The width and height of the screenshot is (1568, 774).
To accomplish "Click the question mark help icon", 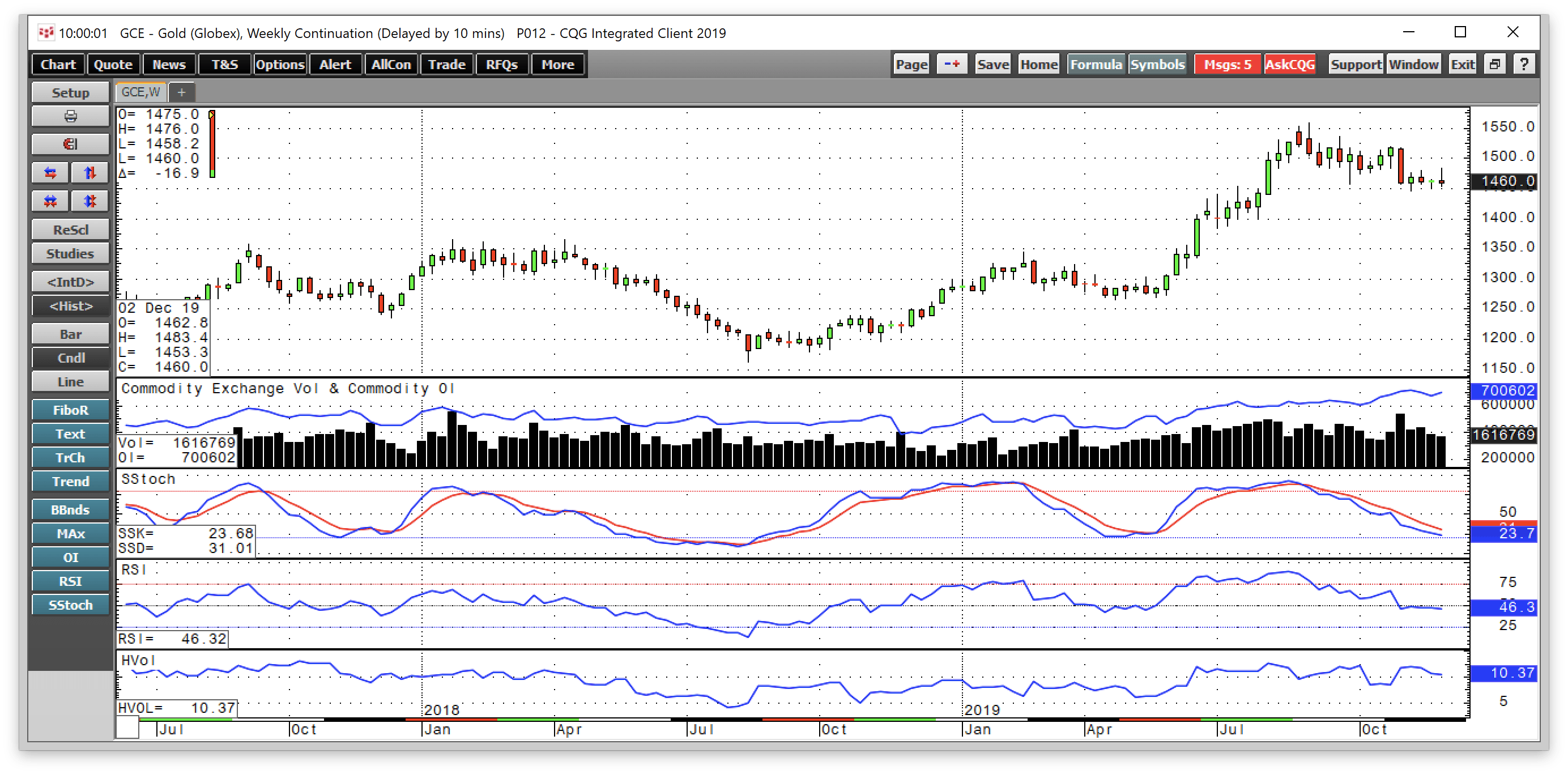I will pos(1524,65).
